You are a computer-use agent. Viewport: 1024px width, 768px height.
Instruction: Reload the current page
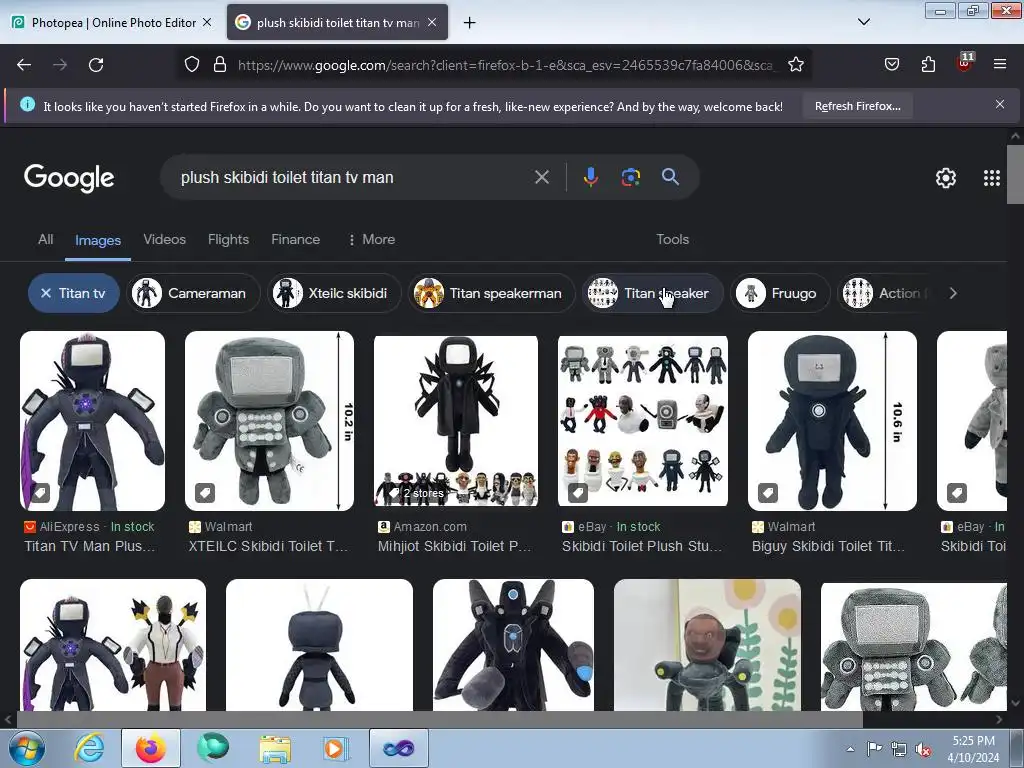click(96, 65)
